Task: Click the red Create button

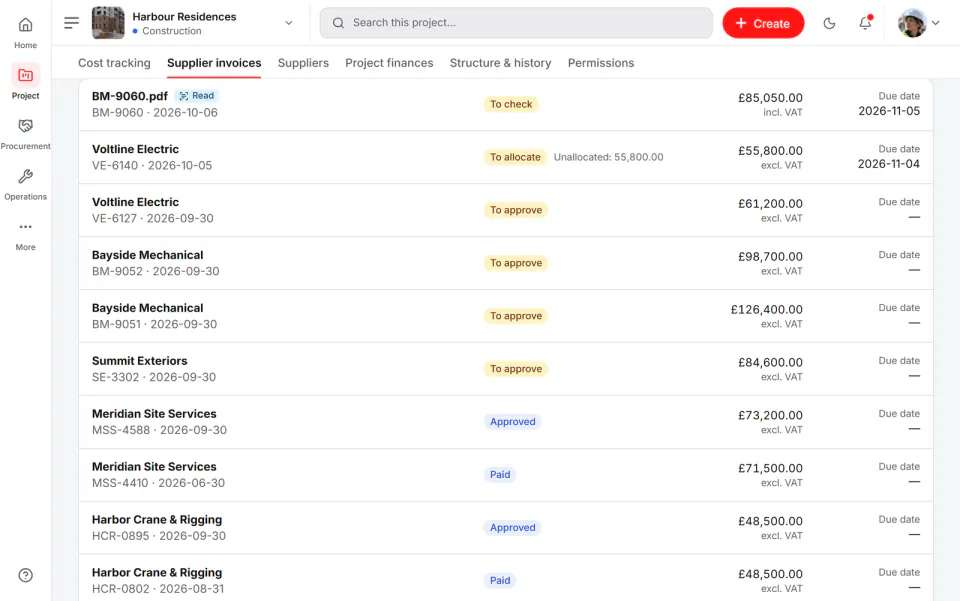Action: 763,23
